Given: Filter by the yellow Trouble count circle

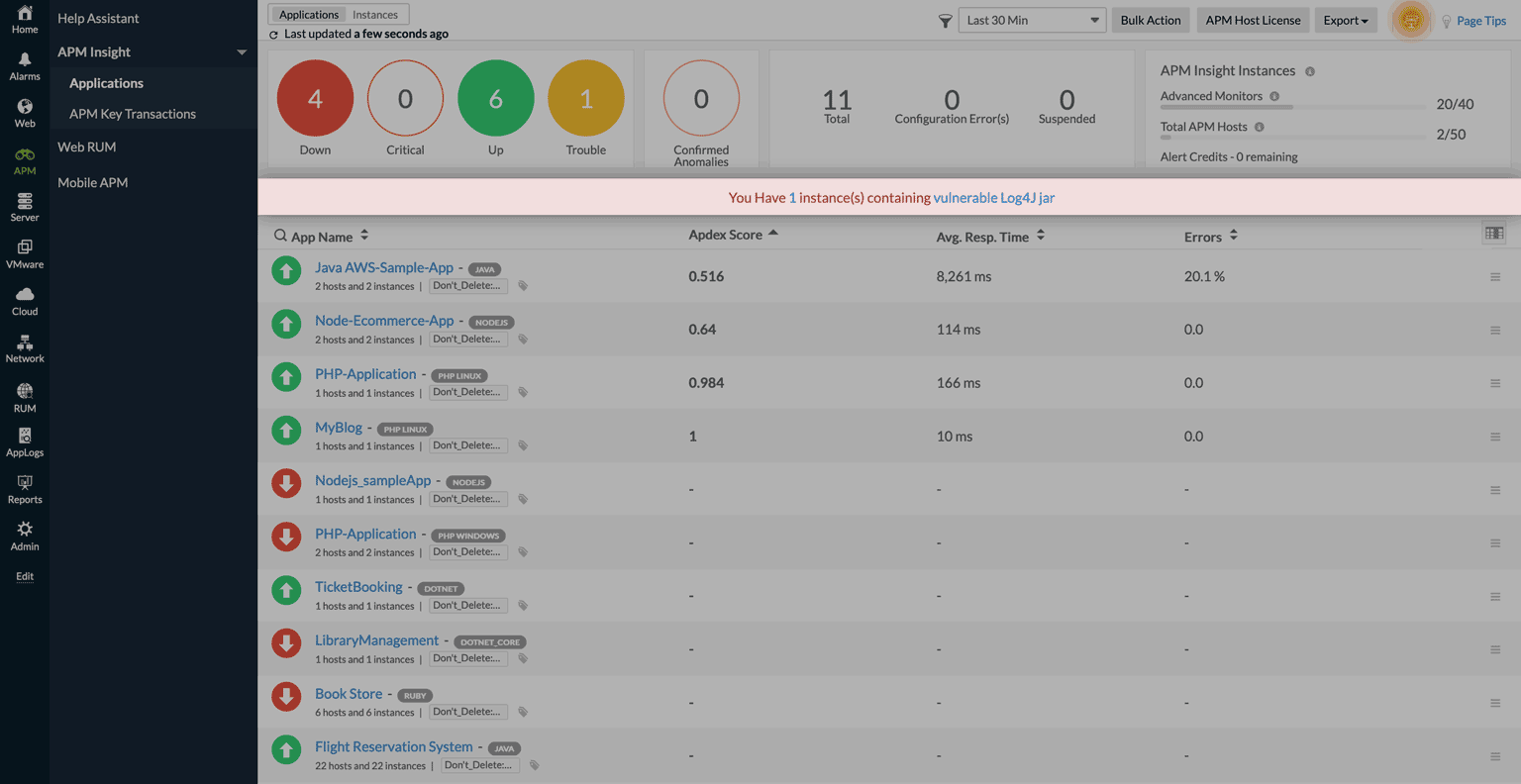Looking at the screenshot, I should pos(586,98).
